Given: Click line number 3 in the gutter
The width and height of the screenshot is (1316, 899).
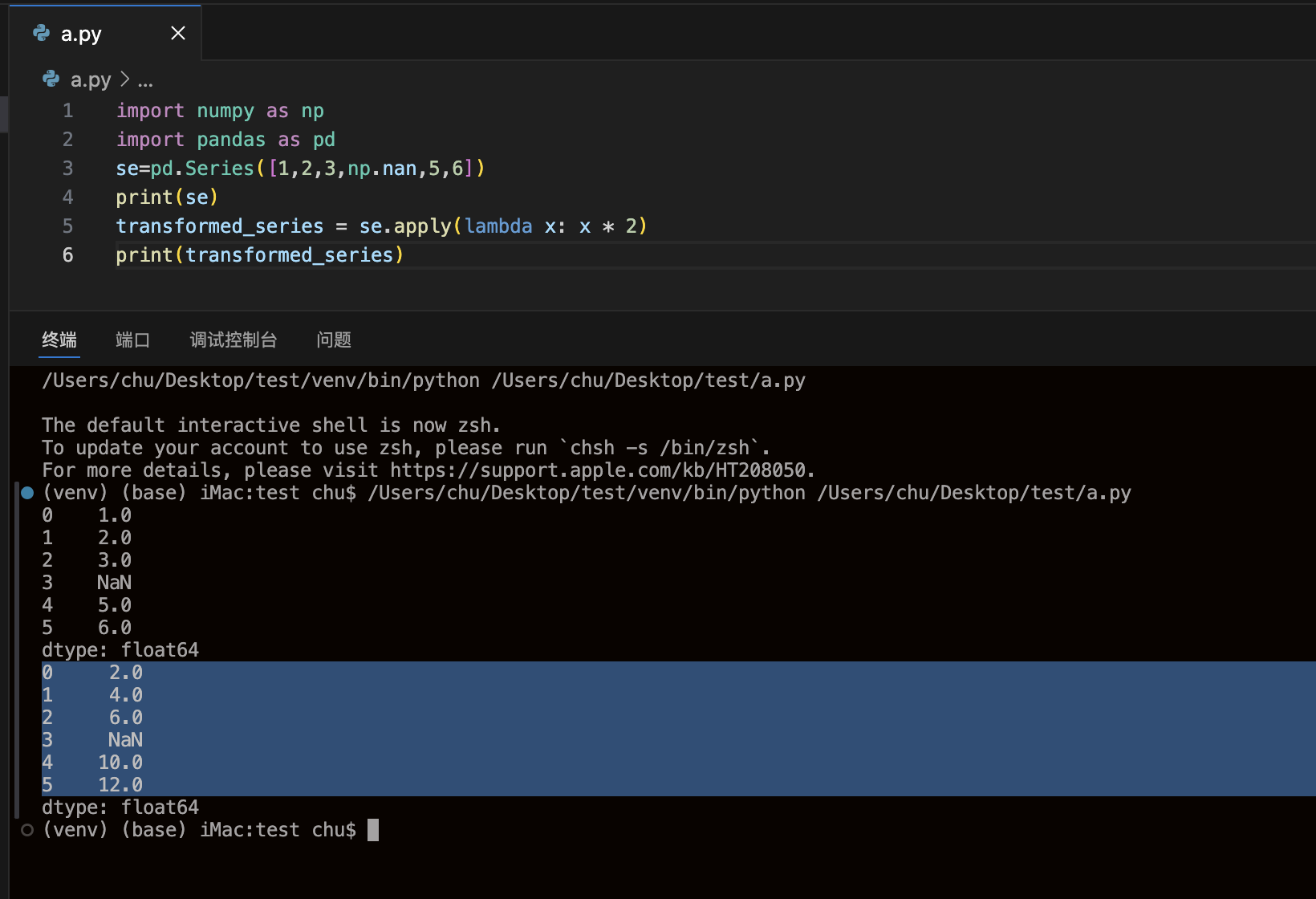Looking at the screenshot, I should click(x=68, y=169).
